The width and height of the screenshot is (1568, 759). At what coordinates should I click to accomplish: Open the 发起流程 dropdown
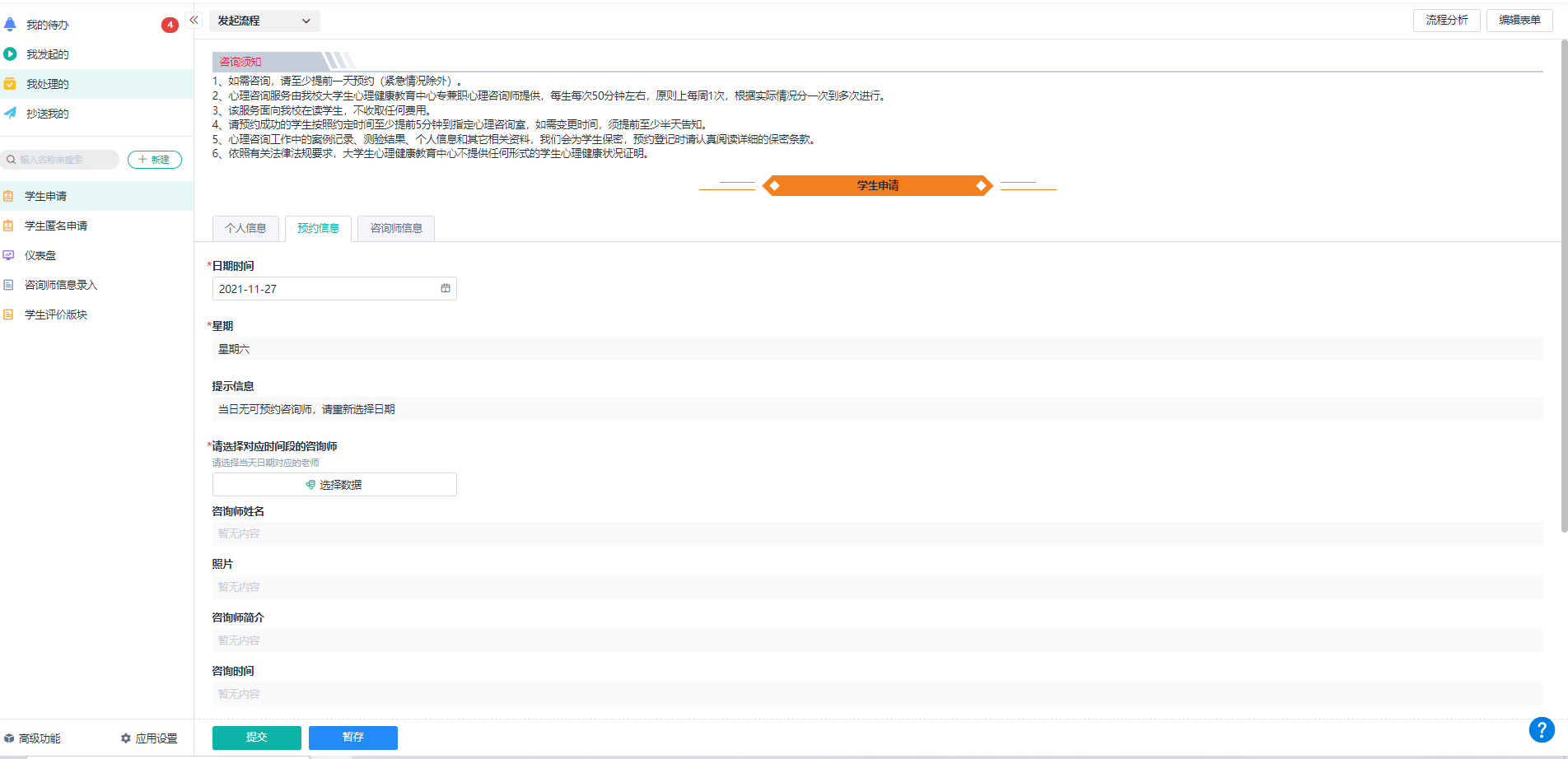click(x=264, y=21)
